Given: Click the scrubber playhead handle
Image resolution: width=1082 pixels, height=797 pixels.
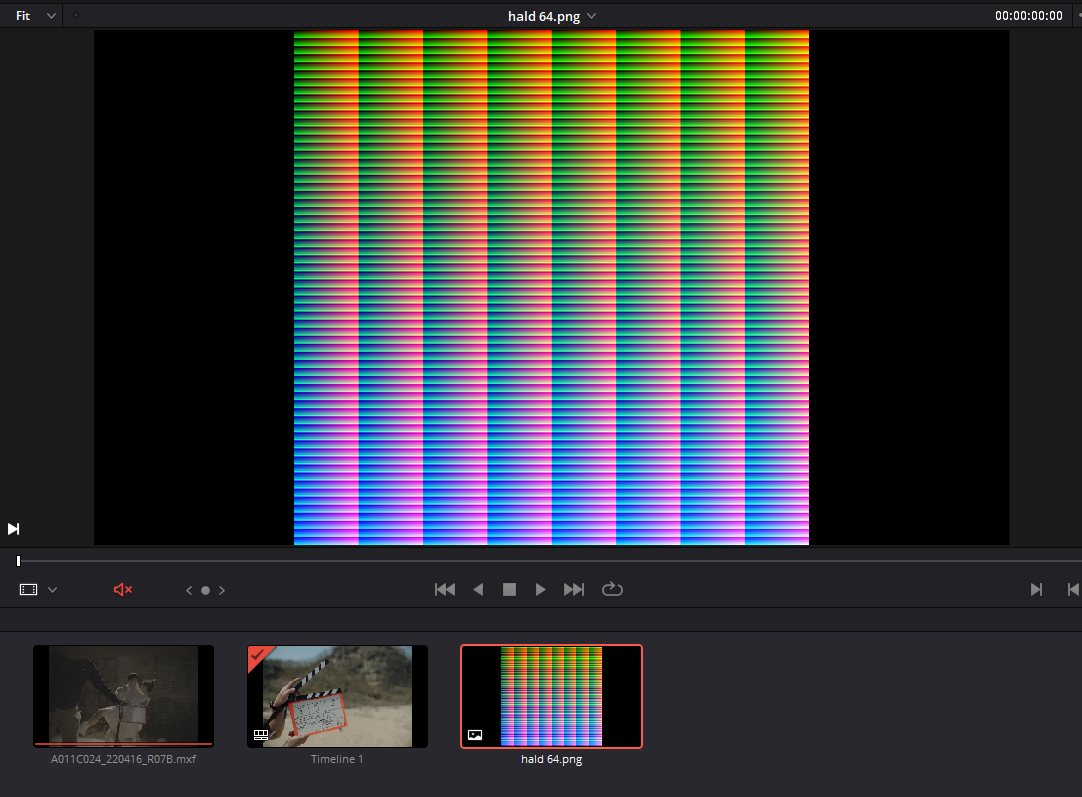Looking at the screenshot, I should coord(19,560).
